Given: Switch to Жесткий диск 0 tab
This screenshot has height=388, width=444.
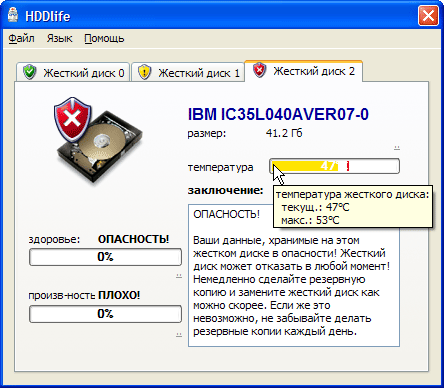Looking at the screenshot, I should tap(73, 72).
